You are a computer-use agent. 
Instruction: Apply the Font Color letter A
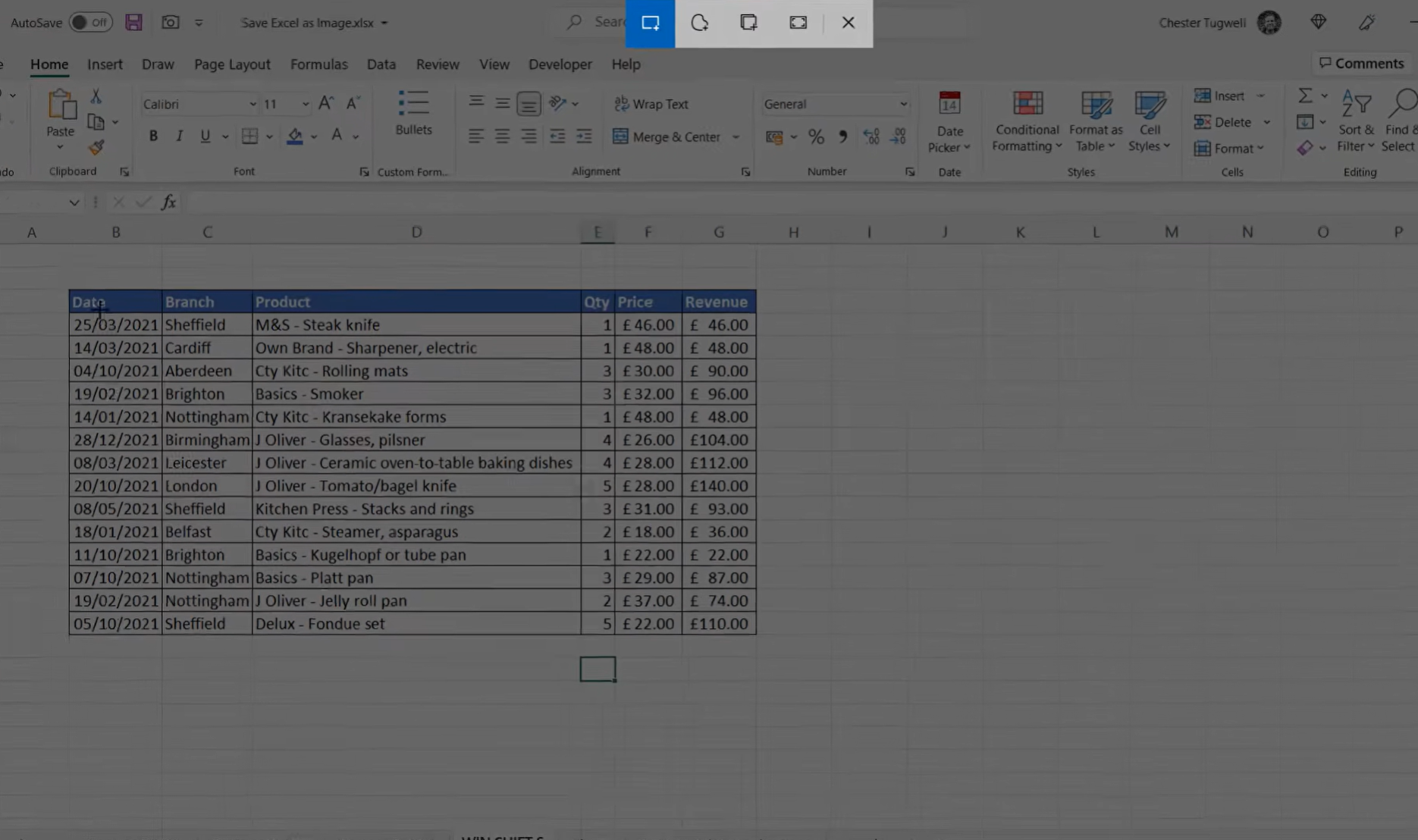pyautogui.click(x=337, y=136)
